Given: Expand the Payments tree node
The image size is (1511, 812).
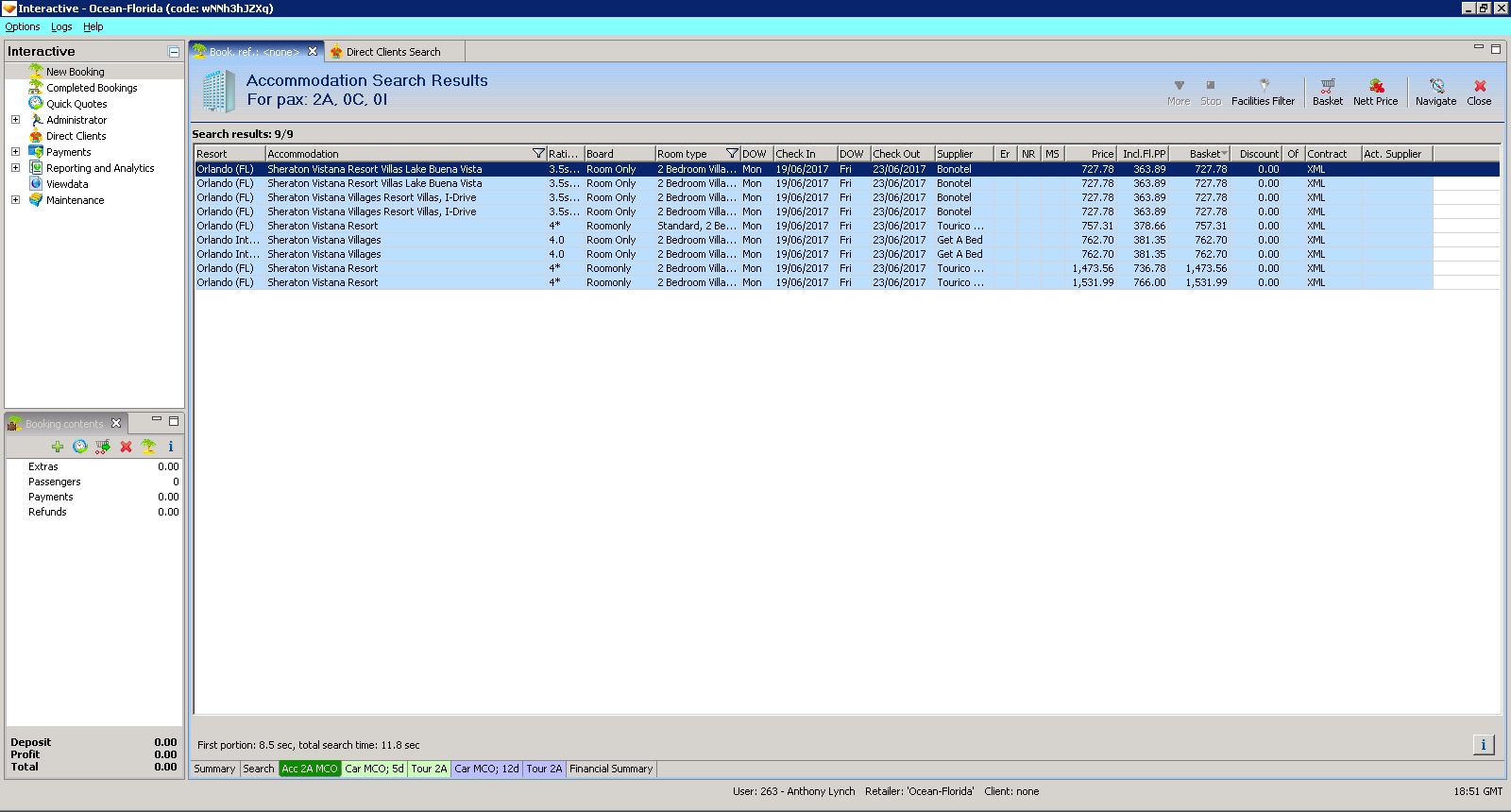Looking at the screenshot, I should [x=15, y=152].
